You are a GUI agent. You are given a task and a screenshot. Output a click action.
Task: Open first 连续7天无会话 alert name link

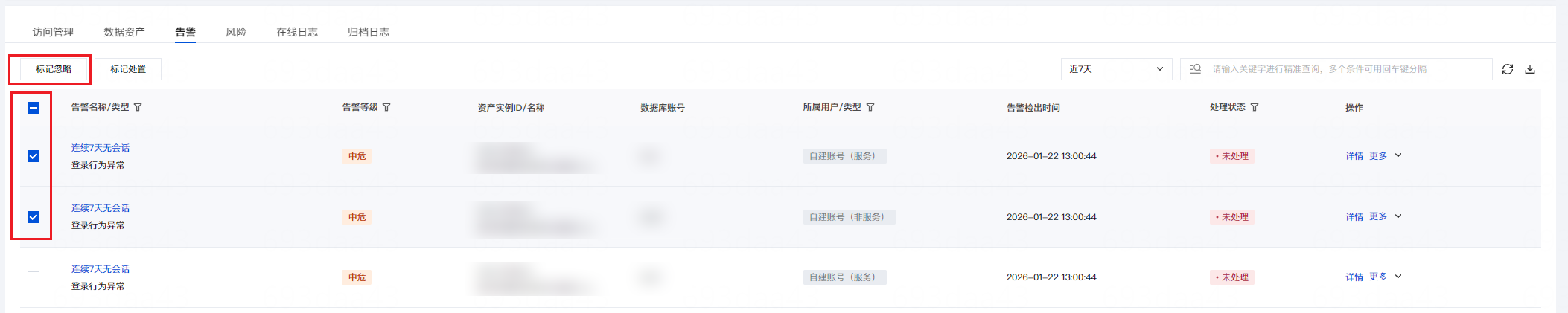pyautogui.click(x=101, y=148)
